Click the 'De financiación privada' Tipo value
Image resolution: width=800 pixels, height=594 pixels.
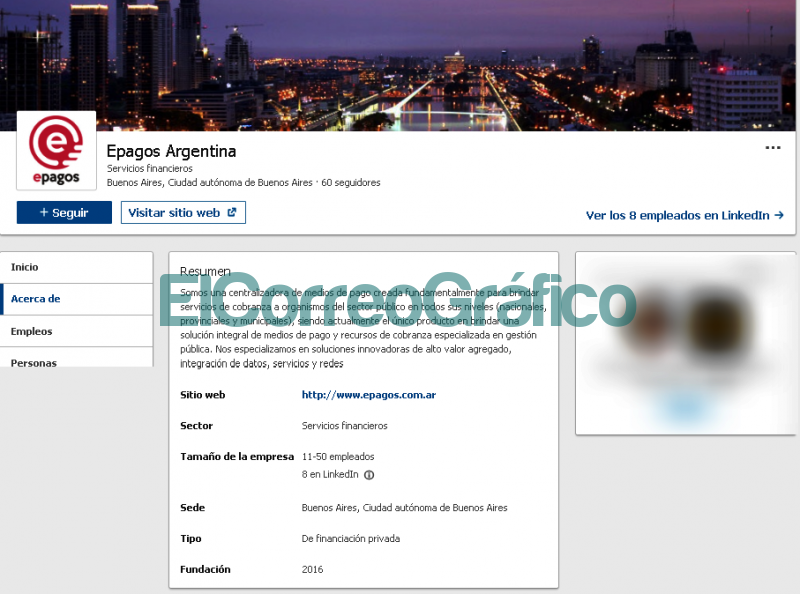tap(351, 539)
